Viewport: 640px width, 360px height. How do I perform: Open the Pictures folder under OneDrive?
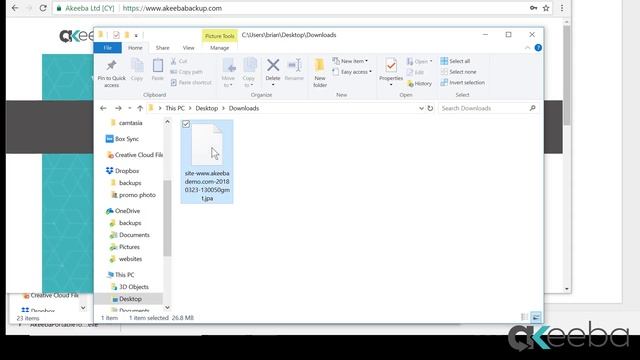tap(129, 247)
